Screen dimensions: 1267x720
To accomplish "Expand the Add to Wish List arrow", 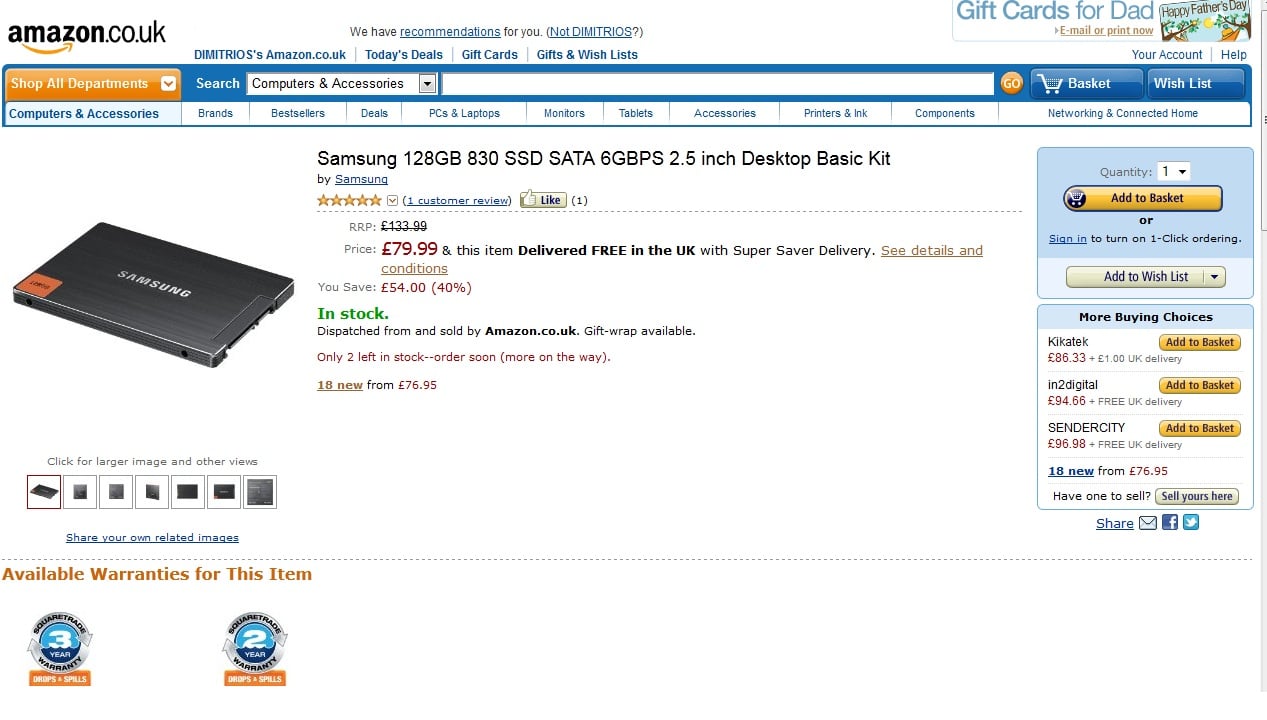I will pyautogui.click(x=1215, y=277).
